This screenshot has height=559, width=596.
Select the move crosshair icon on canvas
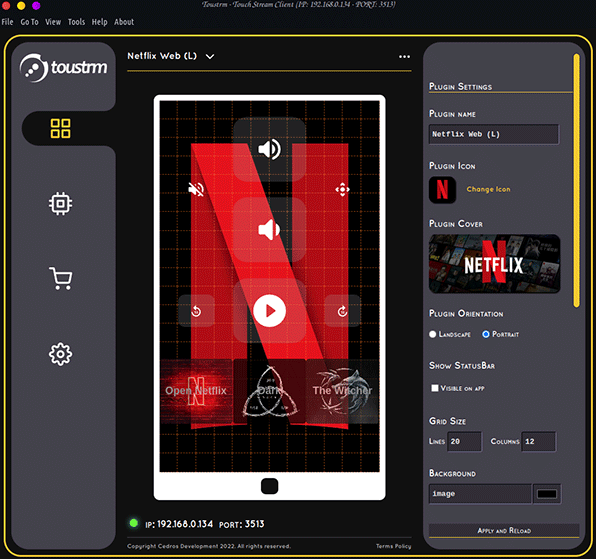[x=342, y=189]
